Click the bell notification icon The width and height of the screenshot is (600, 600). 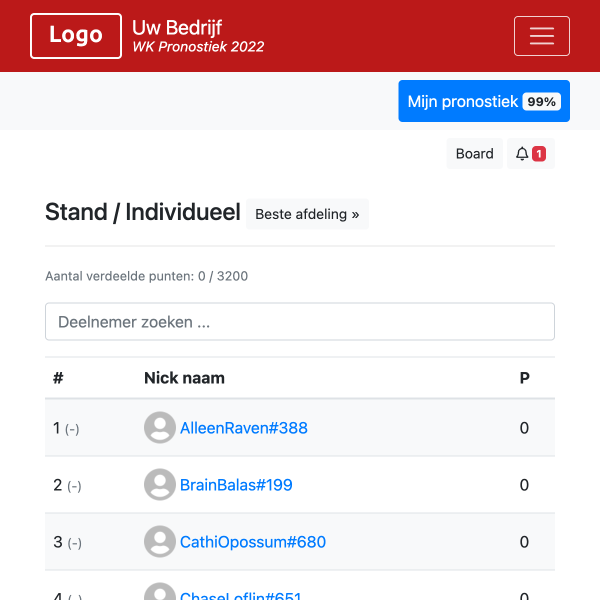click(x=522, y=154)
